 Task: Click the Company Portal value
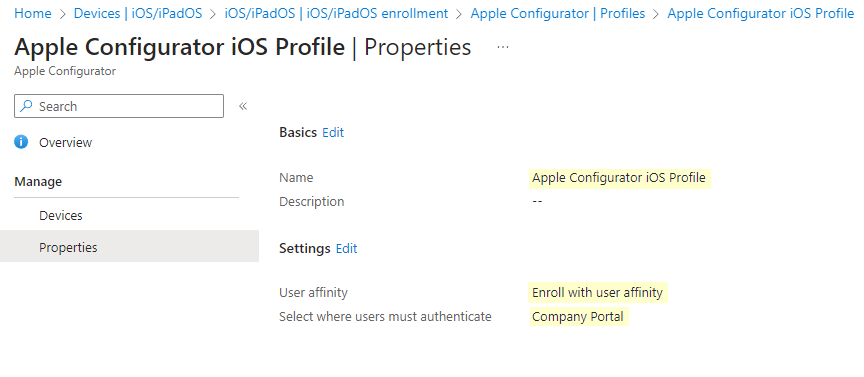point(578,317)
